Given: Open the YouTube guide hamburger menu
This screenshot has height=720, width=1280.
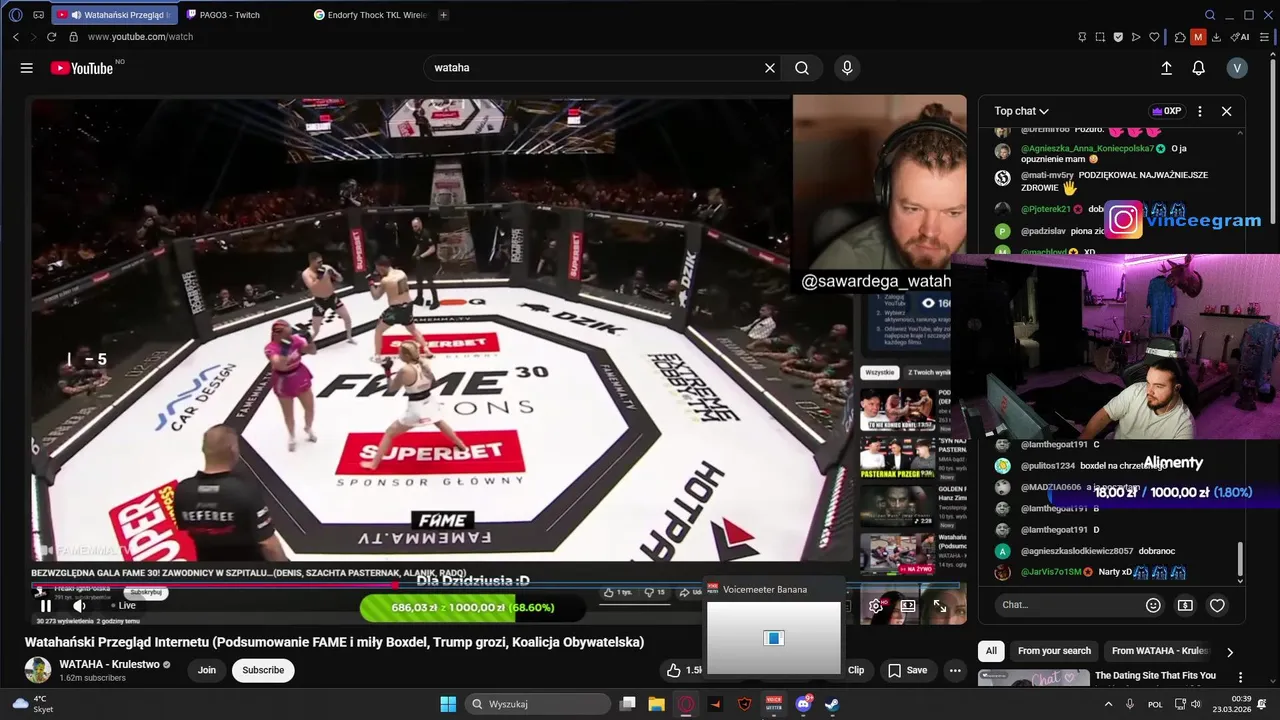Looking at the screenshot, I should tap(27, 68).
